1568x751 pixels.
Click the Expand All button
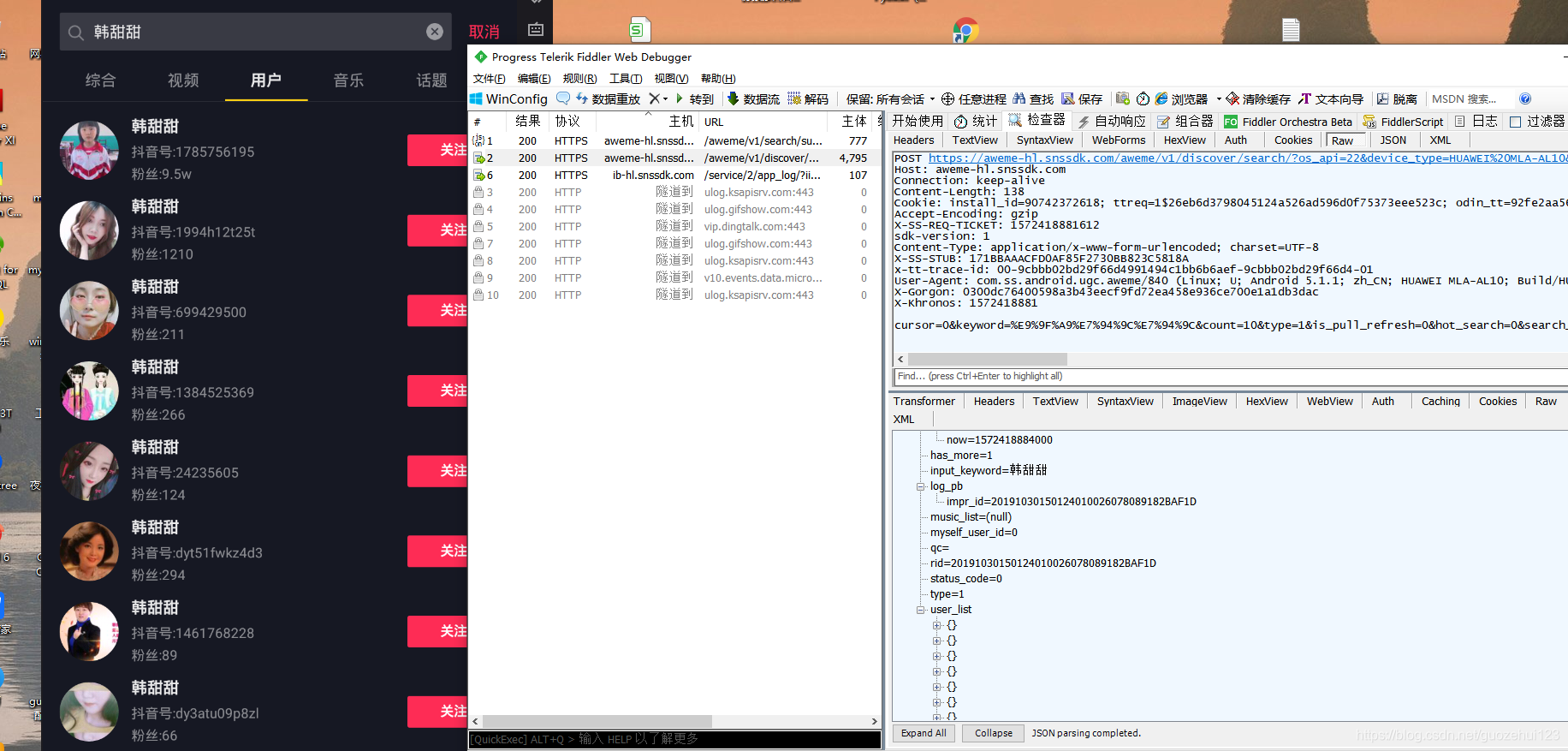click(x=924, y=733)
